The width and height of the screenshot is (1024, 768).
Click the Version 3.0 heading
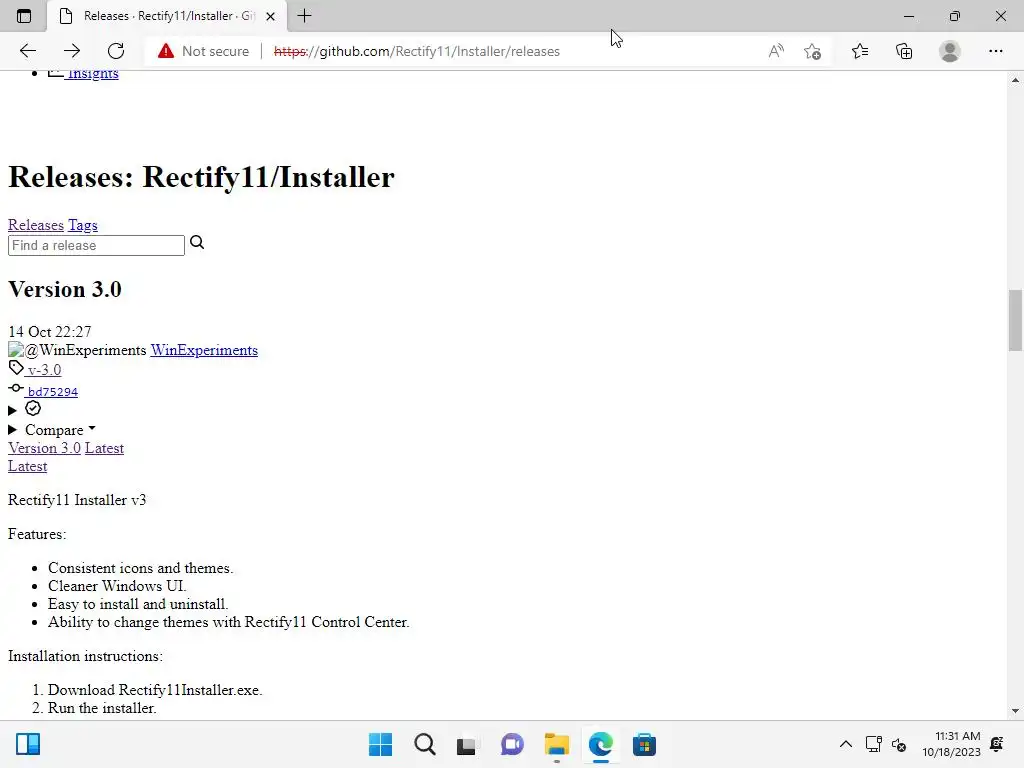(65, 289)
